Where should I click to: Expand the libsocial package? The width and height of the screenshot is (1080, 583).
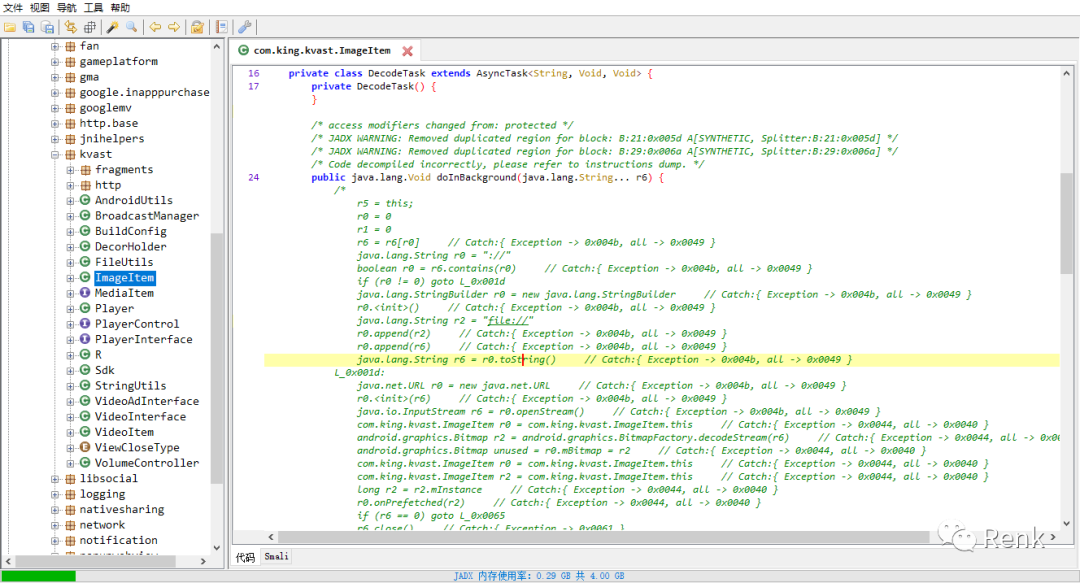tap(55, 479)
